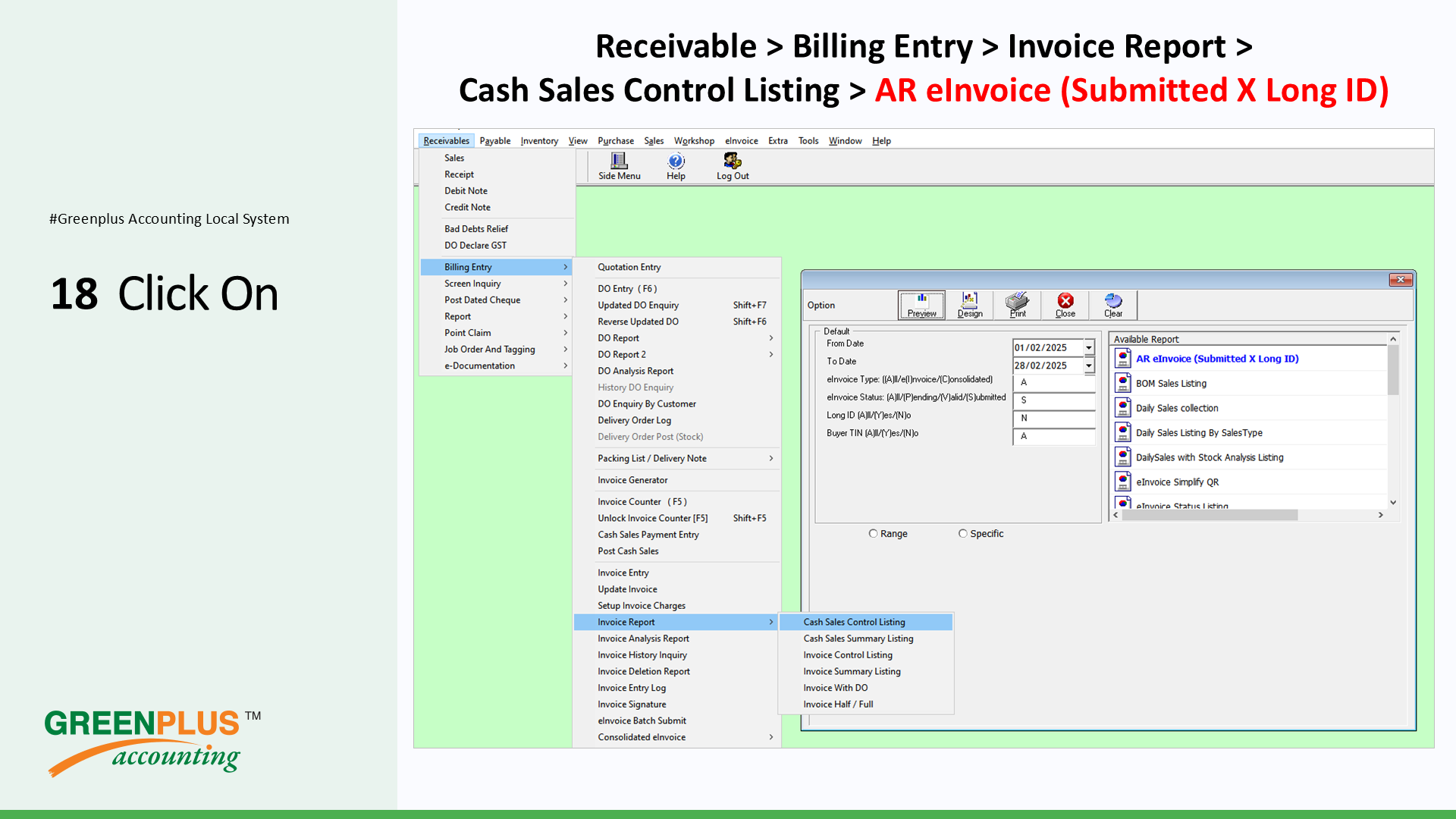
Task: Click the From Date field 01/02/2025
Action: point(1048,347)
